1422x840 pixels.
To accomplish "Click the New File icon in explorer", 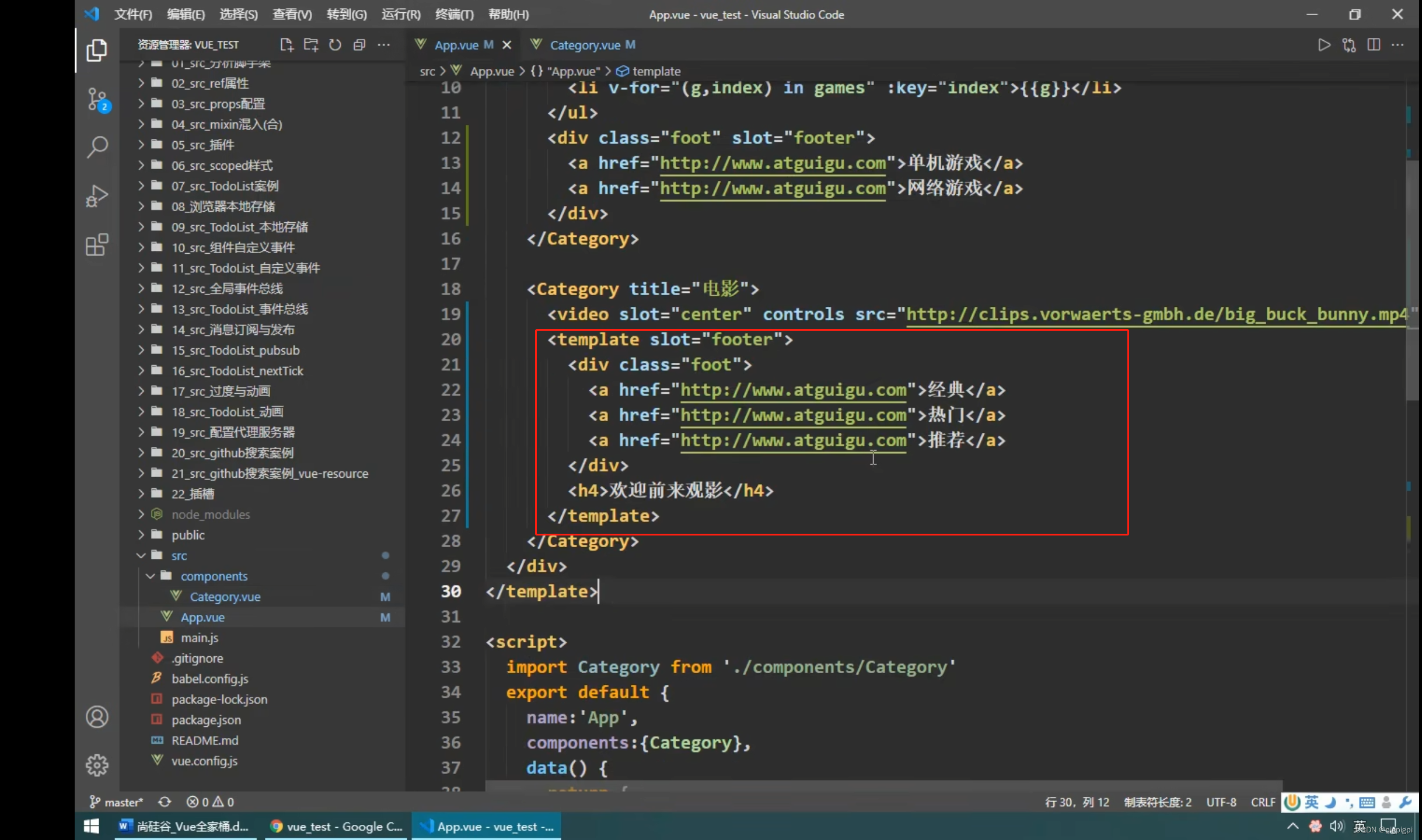I will click(287, 45).
